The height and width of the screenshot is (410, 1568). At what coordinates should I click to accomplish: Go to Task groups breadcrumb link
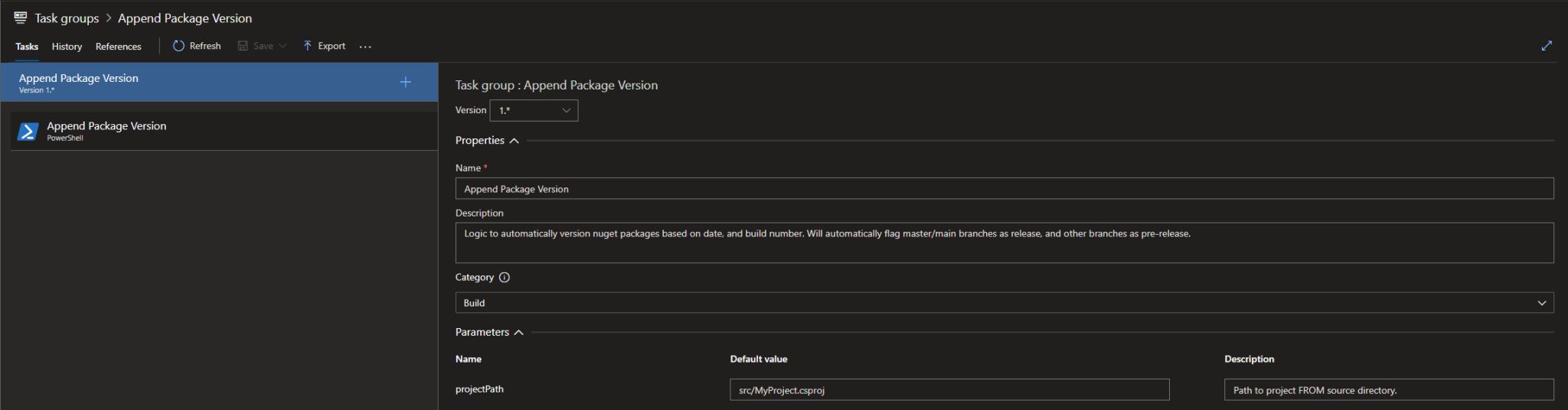[67, 18]
